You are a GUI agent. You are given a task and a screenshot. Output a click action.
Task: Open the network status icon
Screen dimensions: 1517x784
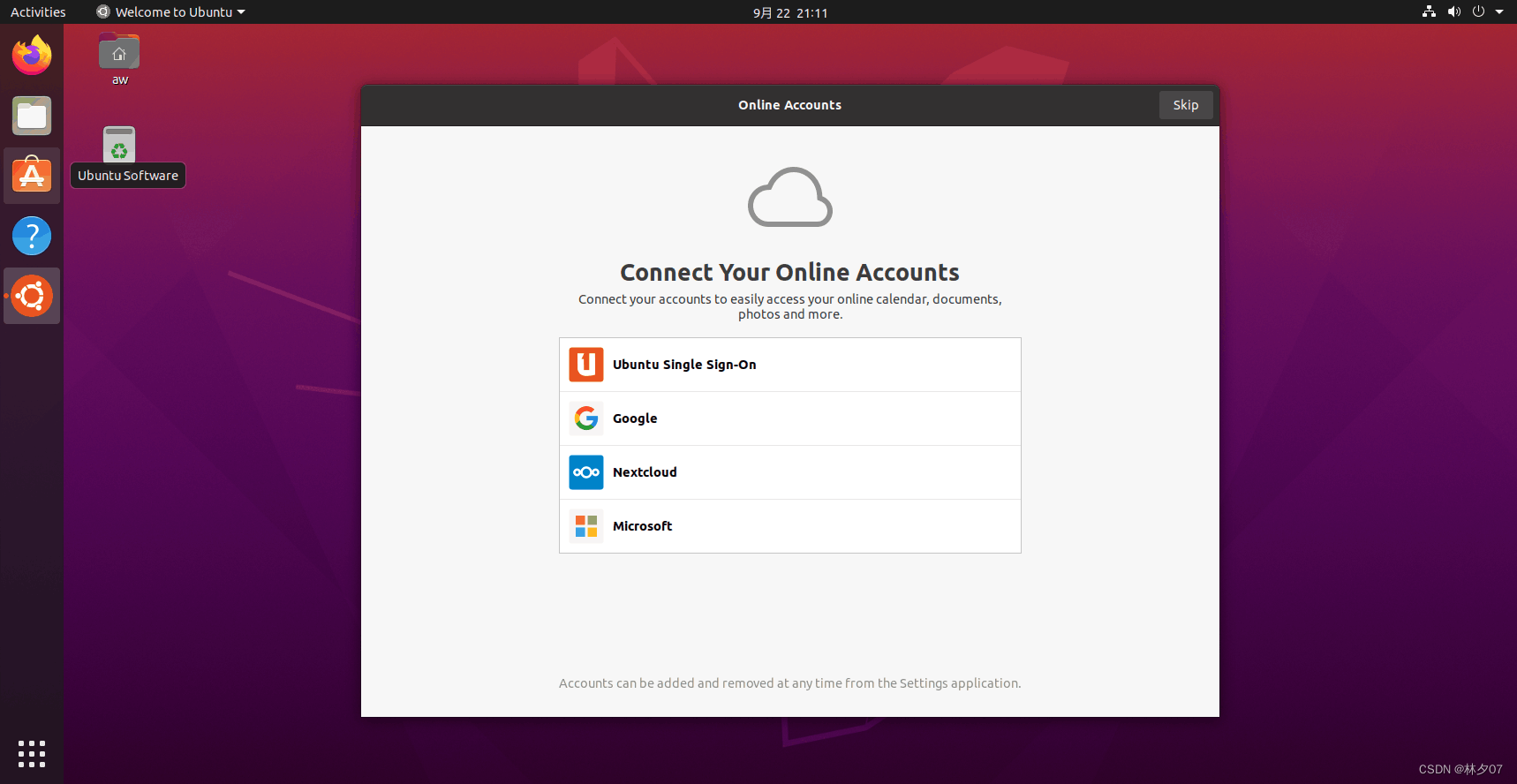tap(1429, 11)
